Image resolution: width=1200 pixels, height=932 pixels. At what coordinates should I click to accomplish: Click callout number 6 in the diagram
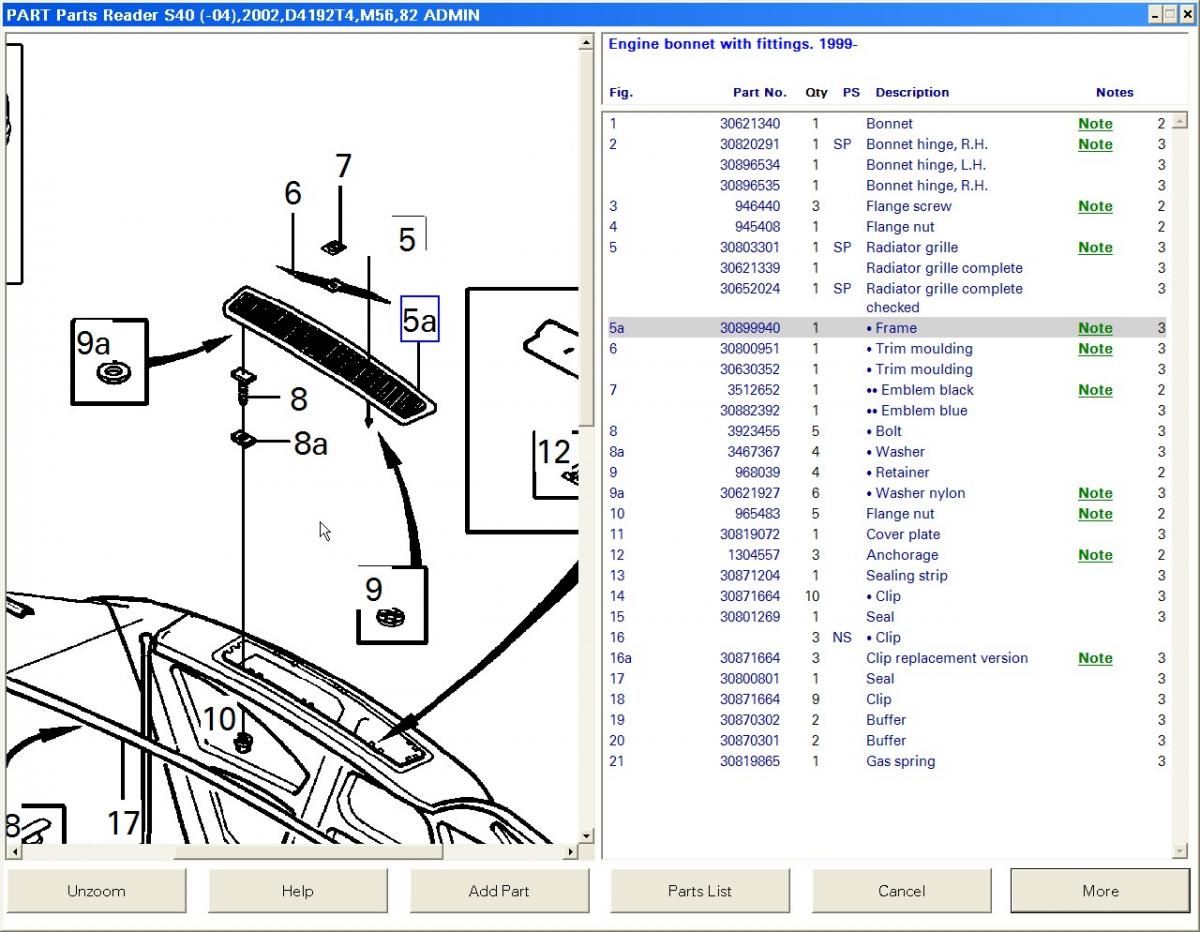click(292, 193)
